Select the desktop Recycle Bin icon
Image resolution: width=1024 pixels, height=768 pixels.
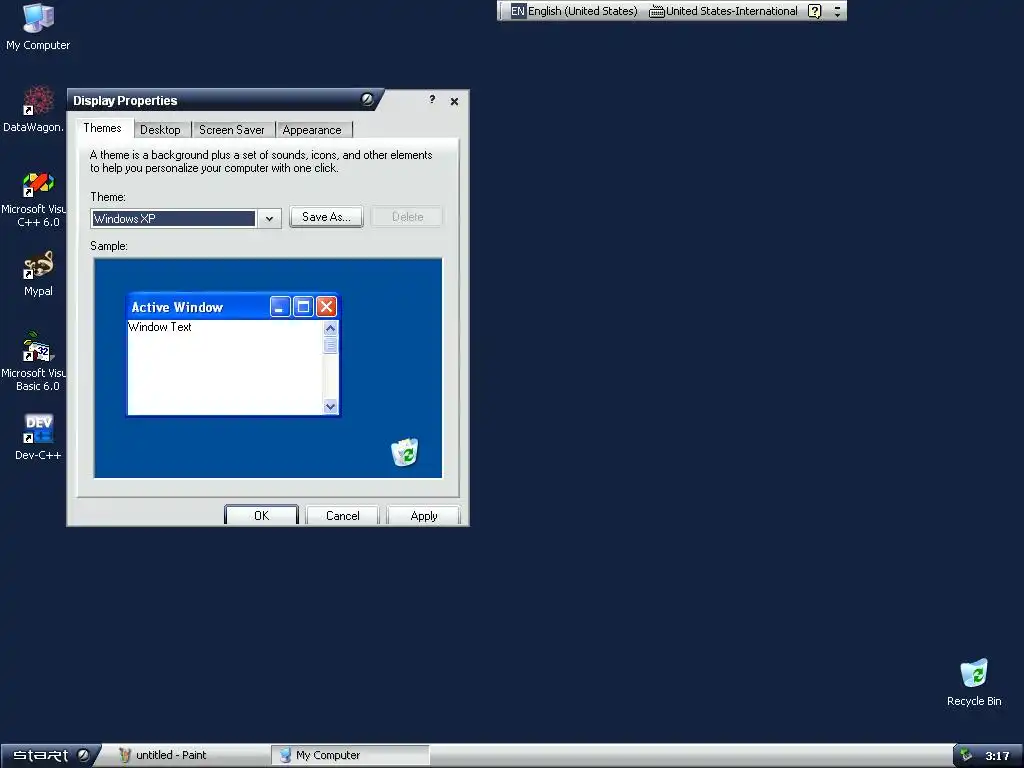(x=974, y=682)
